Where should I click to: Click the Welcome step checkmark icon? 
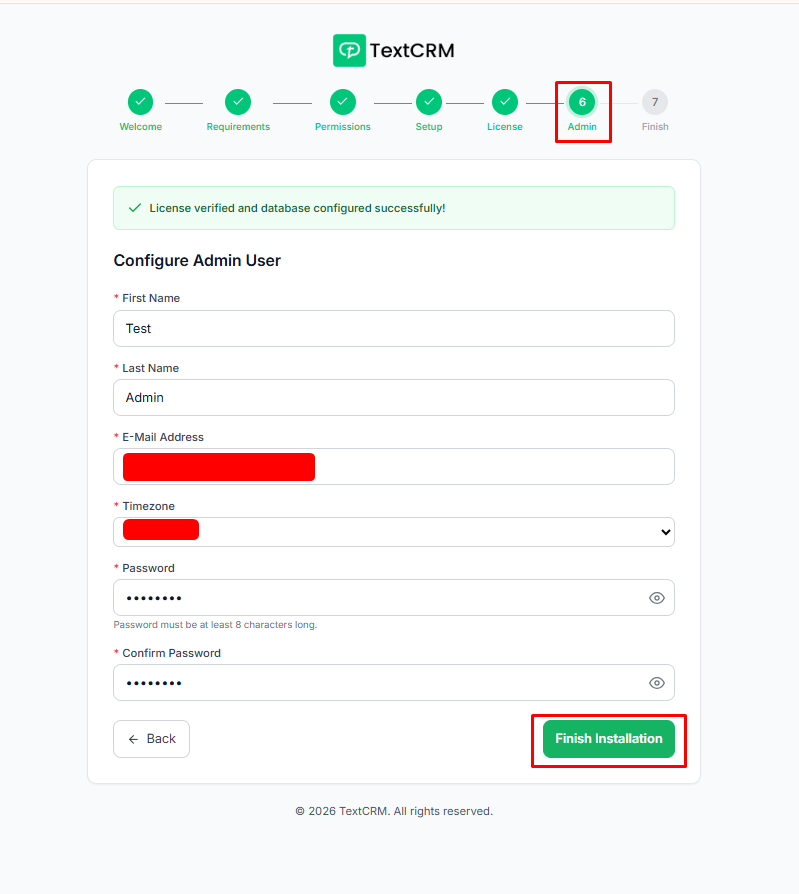tap(140, 102)
